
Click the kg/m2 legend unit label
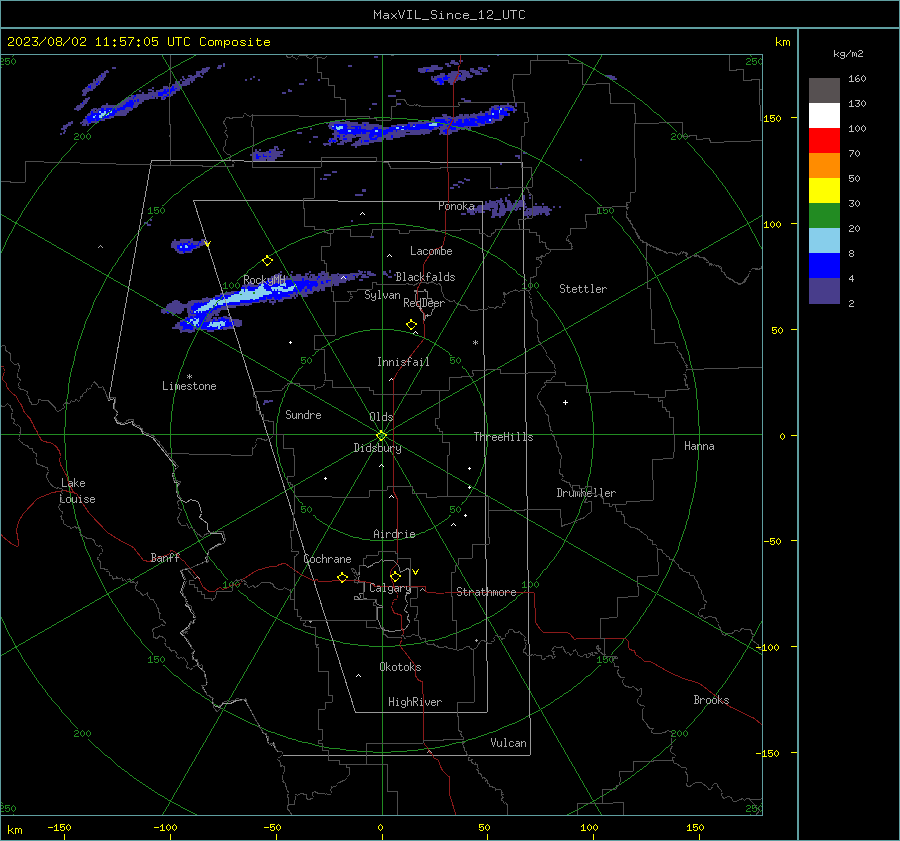point(848,54)
